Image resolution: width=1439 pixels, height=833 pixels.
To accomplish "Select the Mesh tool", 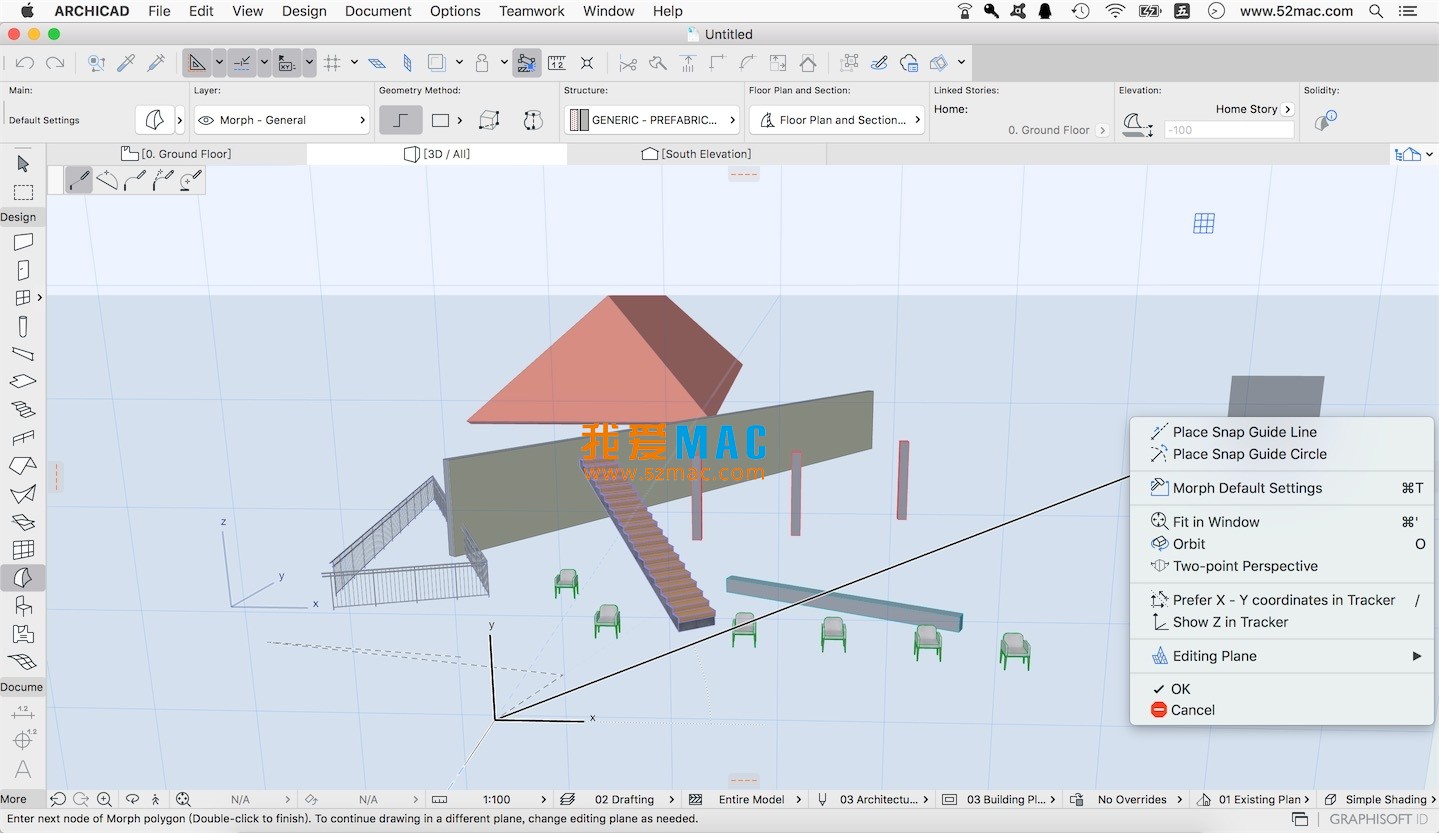I will pos(23,662).
